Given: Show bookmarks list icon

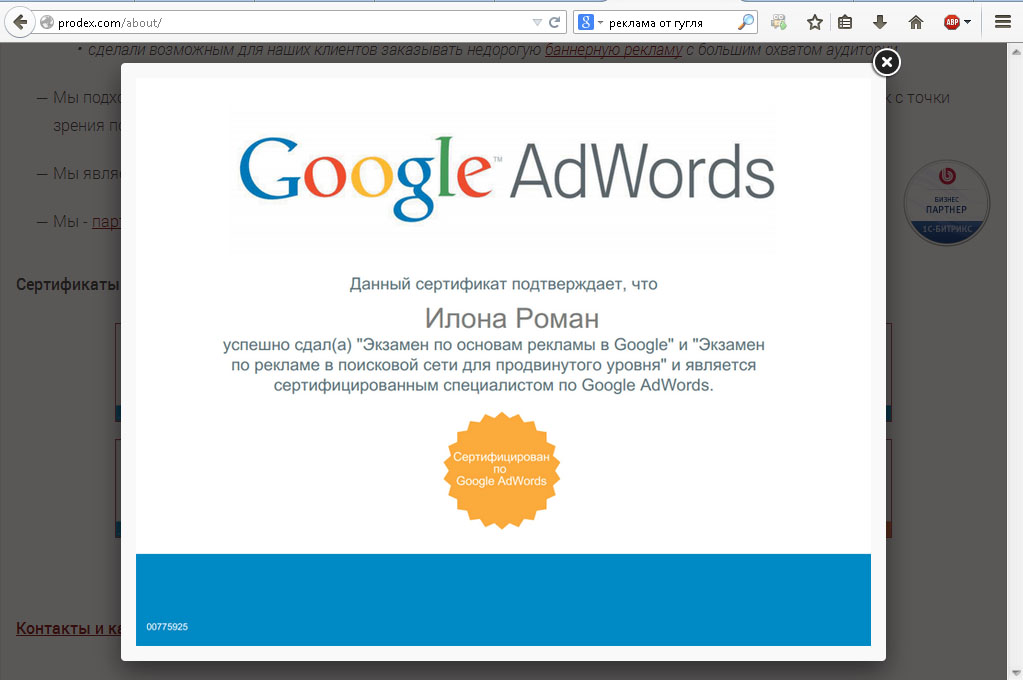Looking at the screenshot, I should tap(845, 23).
